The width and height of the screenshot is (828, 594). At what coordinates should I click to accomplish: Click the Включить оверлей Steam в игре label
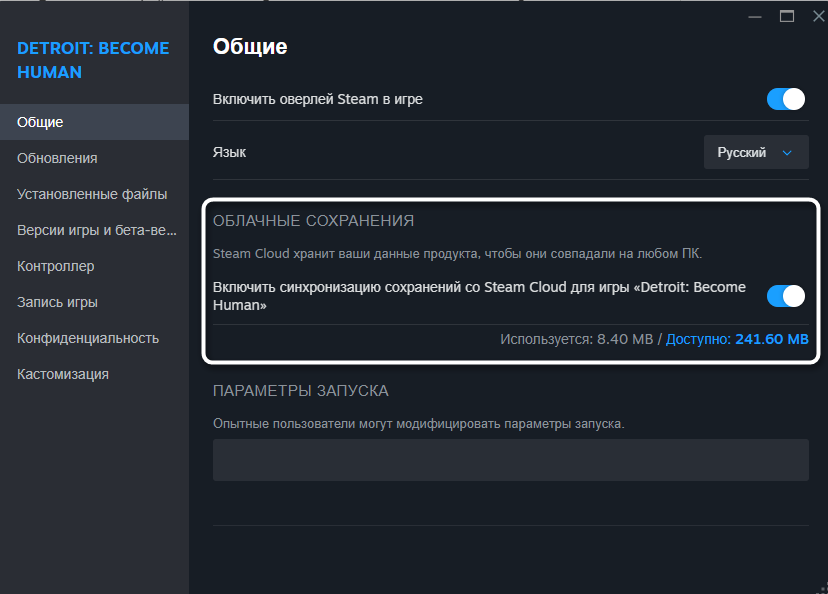(x=317, y=99)
